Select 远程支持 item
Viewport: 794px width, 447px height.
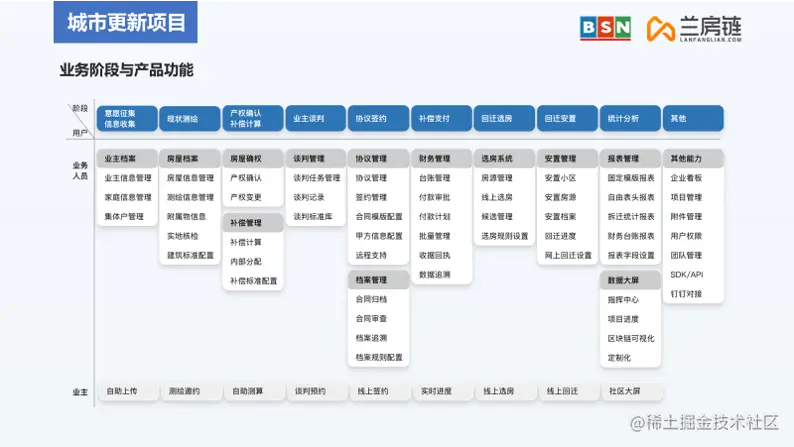(x=371, y=255)
